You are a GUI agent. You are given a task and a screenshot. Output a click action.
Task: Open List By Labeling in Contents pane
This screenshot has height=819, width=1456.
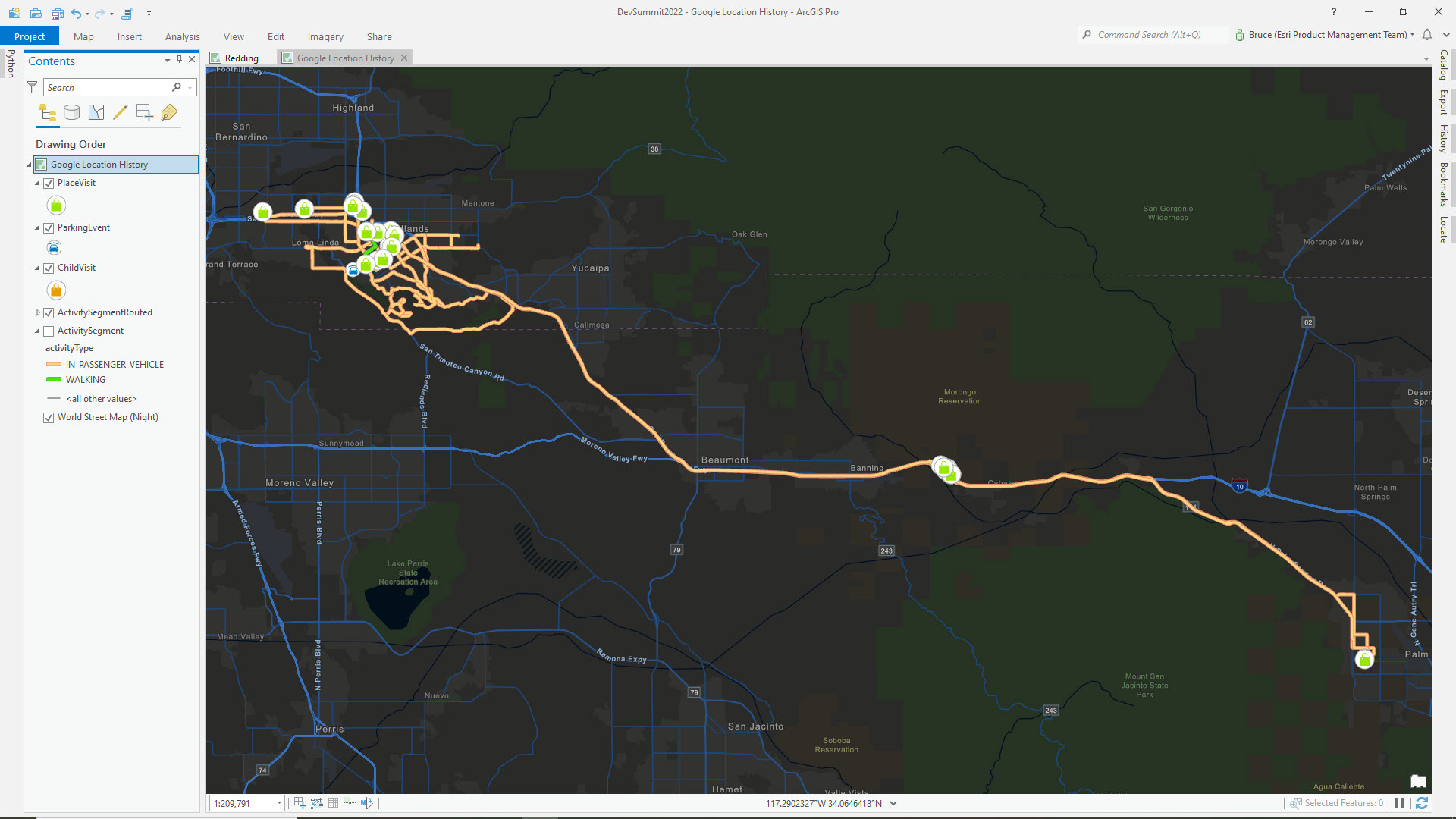coord(169,112)
